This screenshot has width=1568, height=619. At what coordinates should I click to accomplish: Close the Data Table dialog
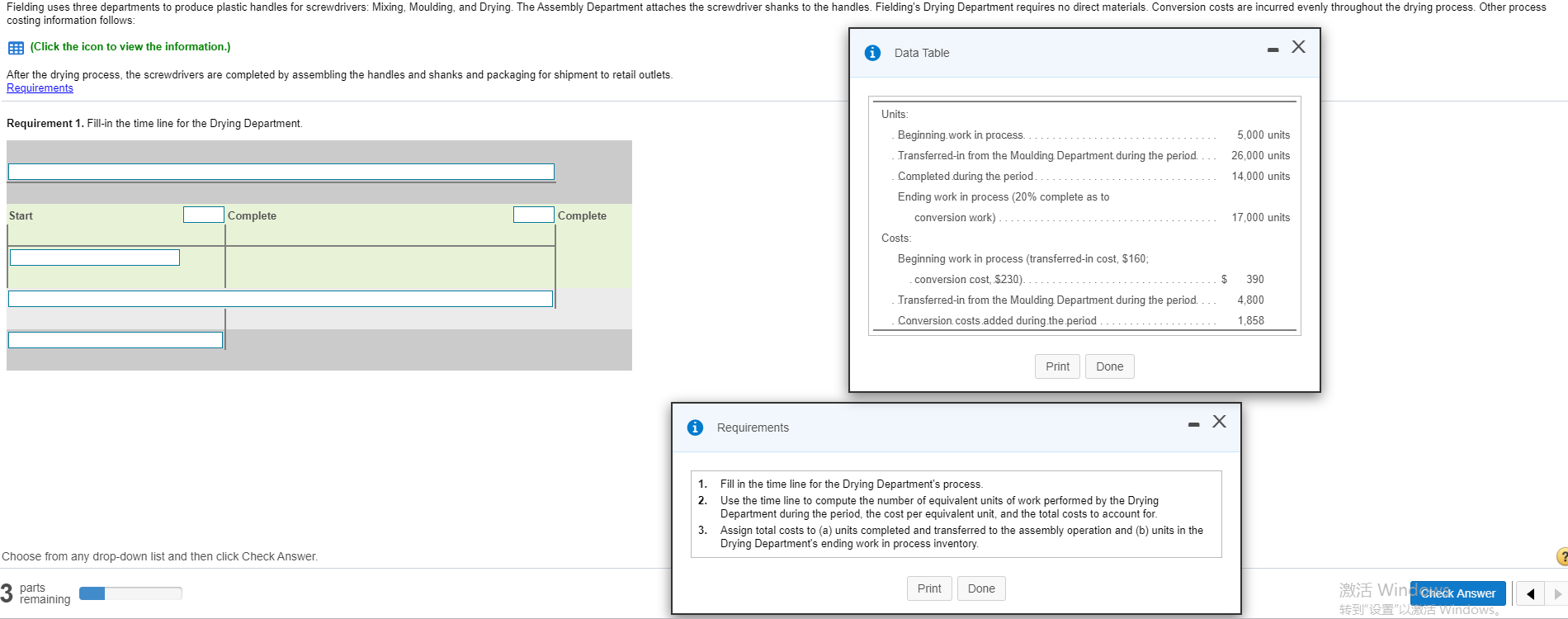(1298, 47)
